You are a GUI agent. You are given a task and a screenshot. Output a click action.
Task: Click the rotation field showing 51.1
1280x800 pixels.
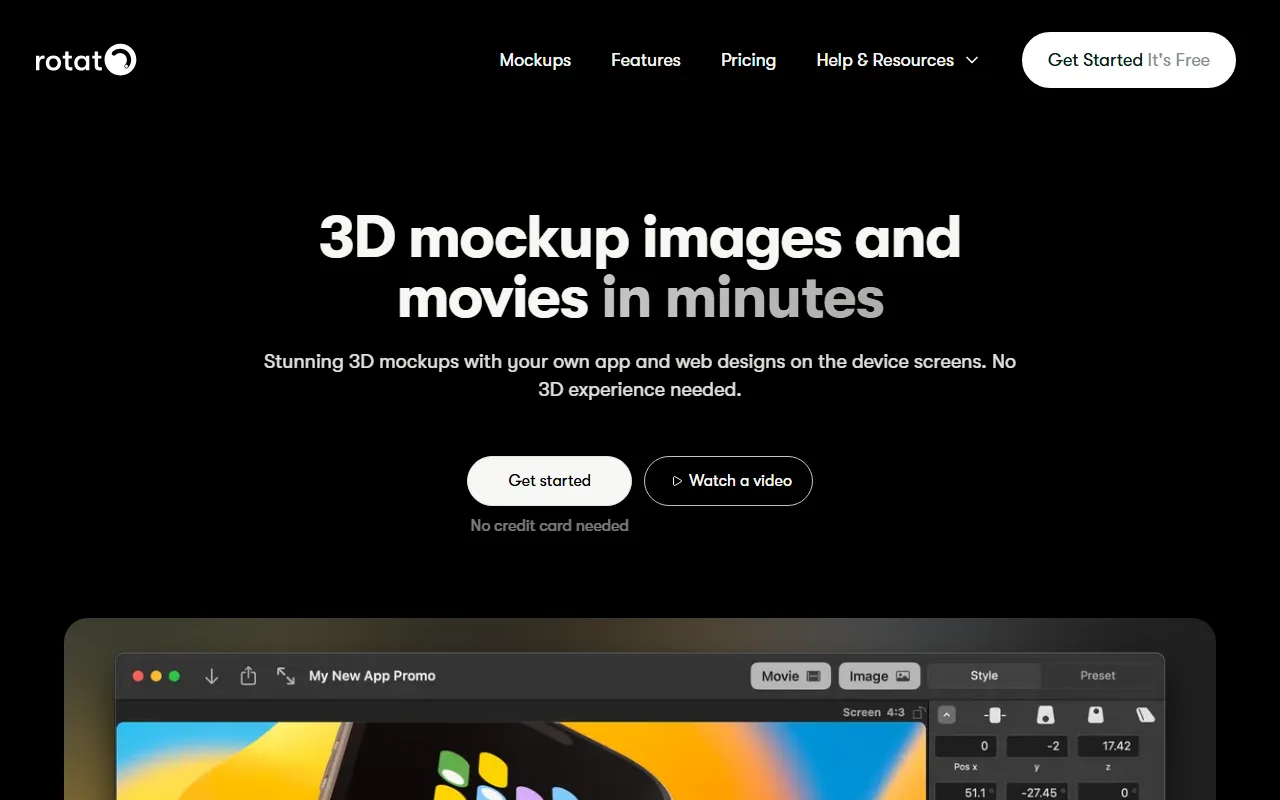[x=966, y=792]
